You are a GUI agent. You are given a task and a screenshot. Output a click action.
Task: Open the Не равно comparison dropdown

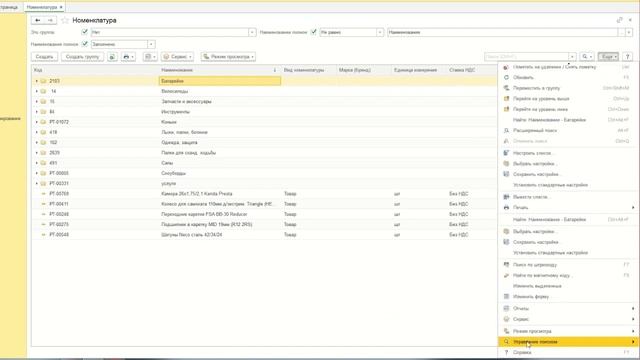point(380,32)
